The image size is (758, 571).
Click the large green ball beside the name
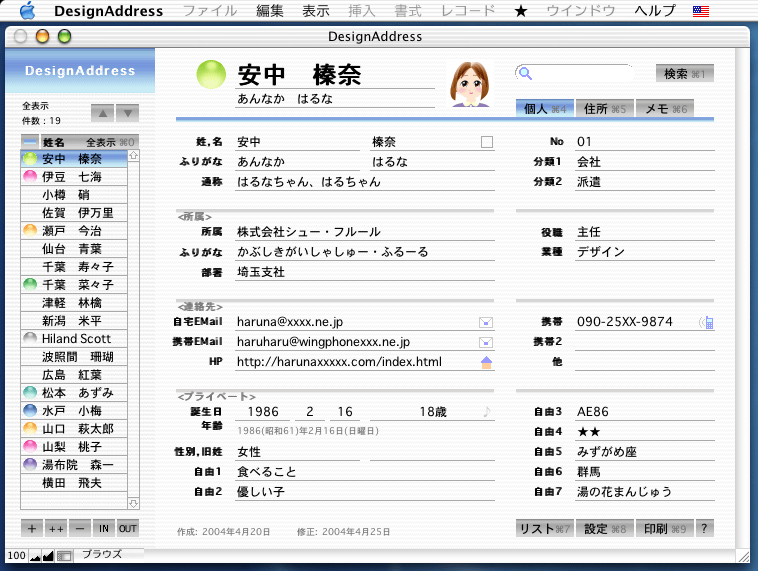[x=211, y=75]
